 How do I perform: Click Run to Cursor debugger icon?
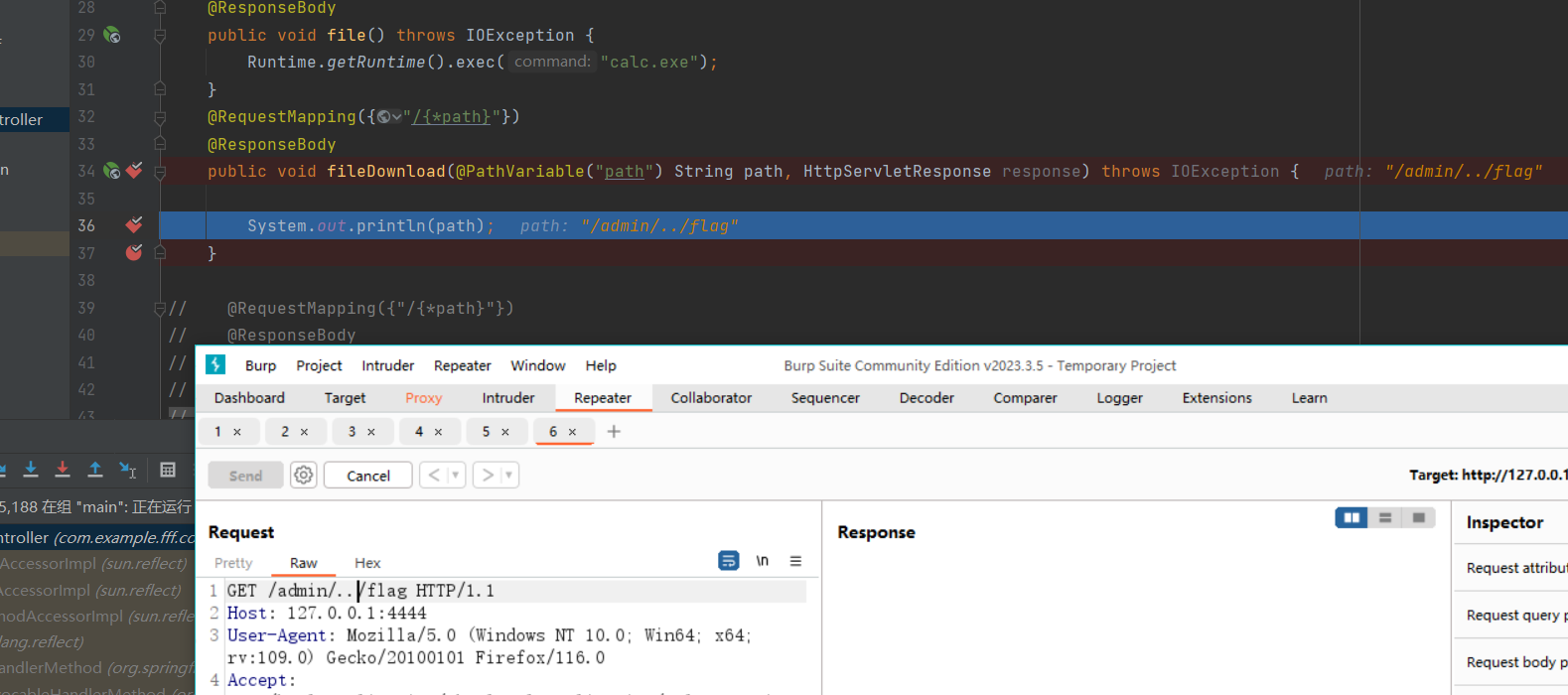point(128,470)
